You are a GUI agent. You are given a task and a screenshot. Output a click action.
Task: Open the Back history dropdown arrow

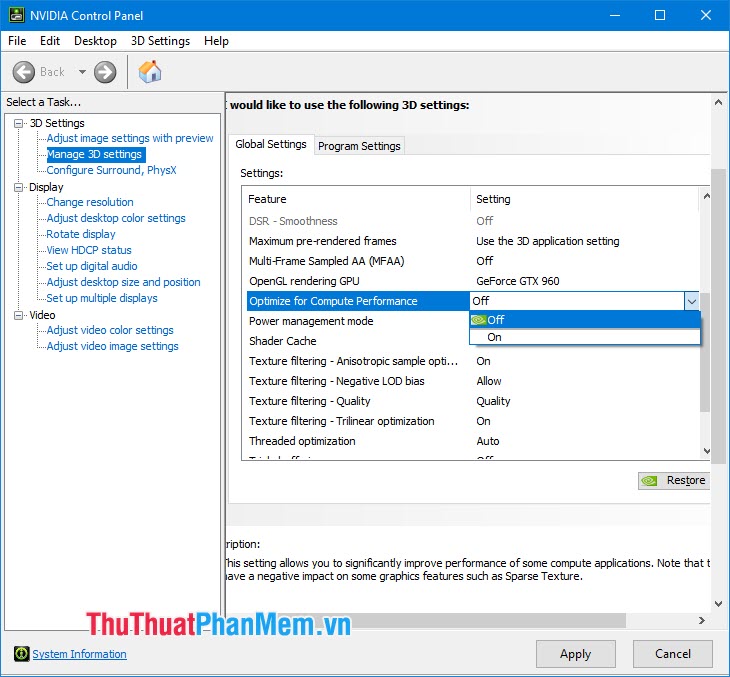coord(82,72)
